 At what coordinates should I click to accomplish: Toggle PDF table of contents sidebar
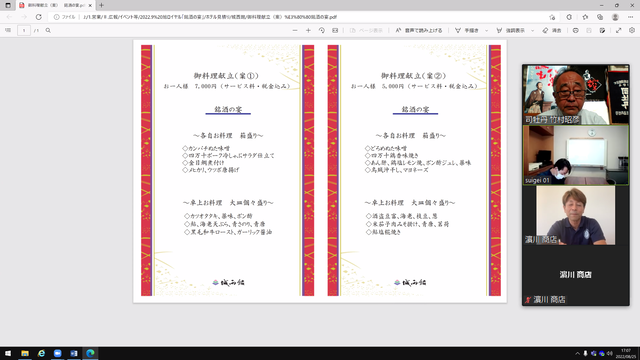click(8, 30)
